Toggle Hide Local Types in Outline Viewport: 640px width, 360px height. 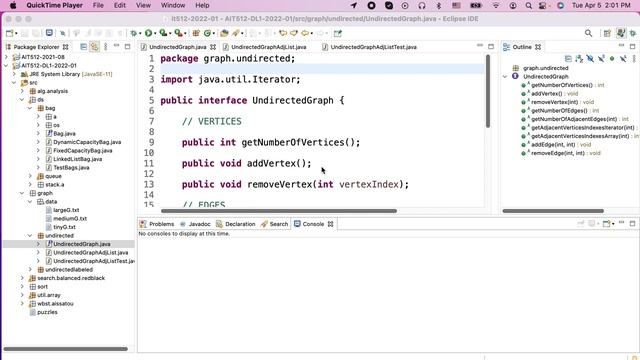[x=623, y=59]
